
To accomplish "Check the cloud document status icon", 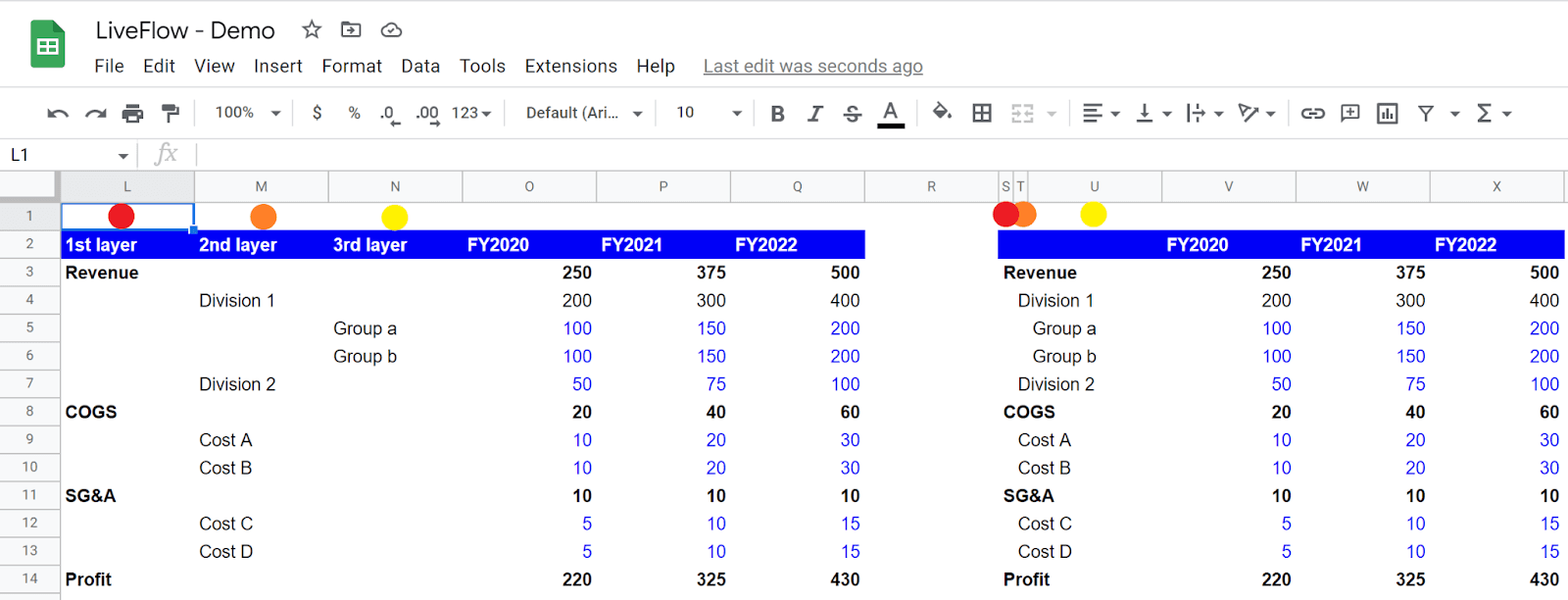I will click(x=391, y=29).
